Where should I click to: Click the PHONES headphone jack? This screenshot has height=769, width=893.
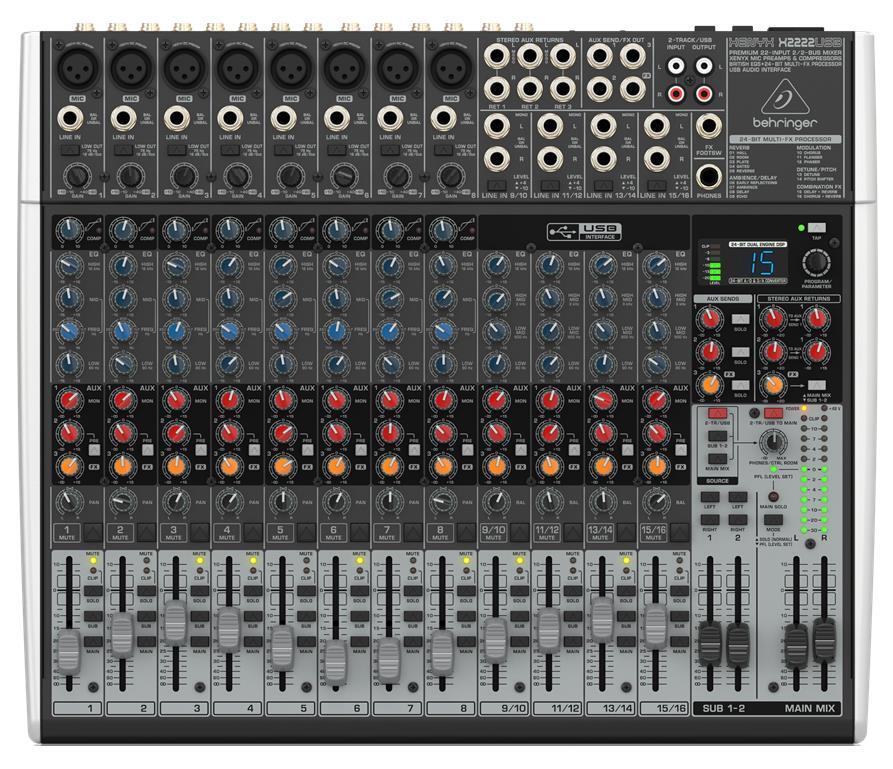coord(709,177)
